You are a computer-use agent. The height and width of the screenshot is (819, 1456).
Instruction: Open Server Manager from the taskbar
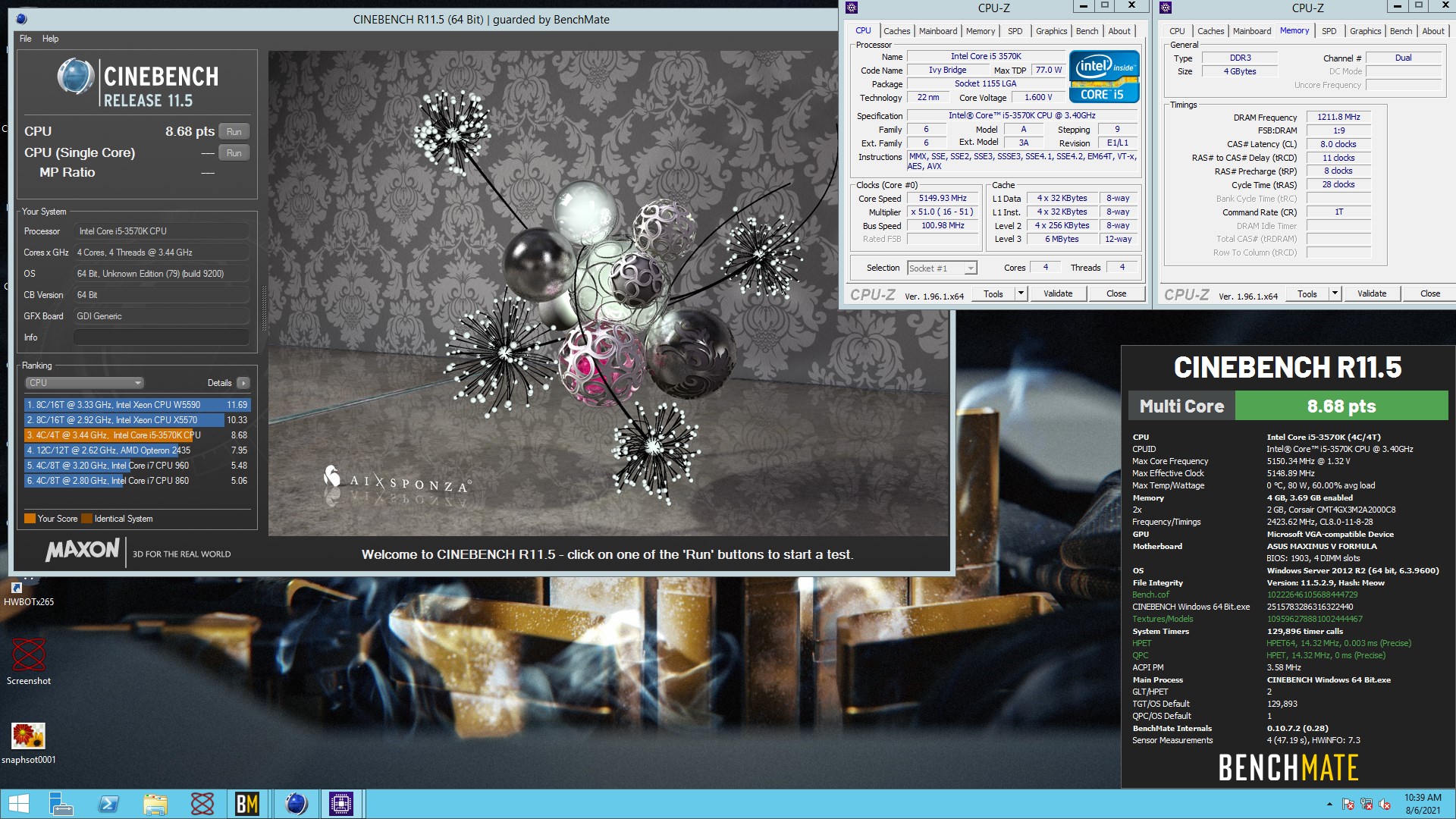tap(61, 804)
